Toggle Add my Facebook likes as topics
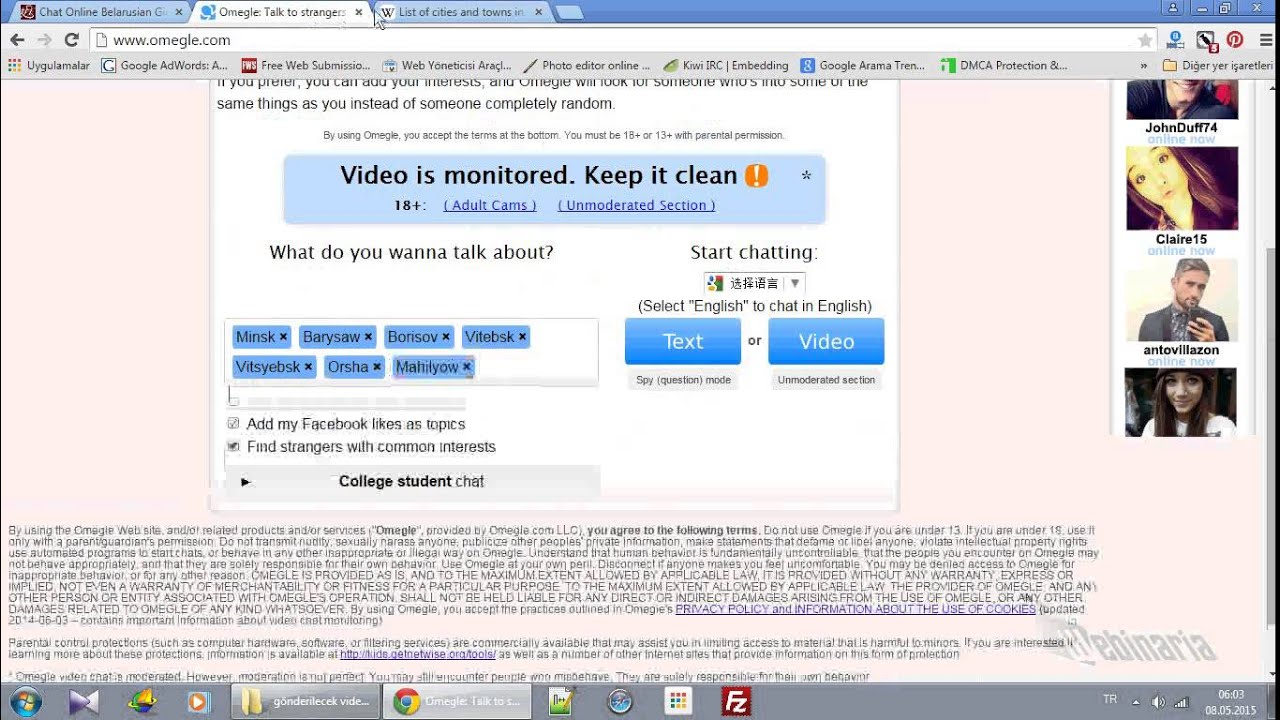Image resolution: width=1280 pixels, height=720 pixels. 233,424
